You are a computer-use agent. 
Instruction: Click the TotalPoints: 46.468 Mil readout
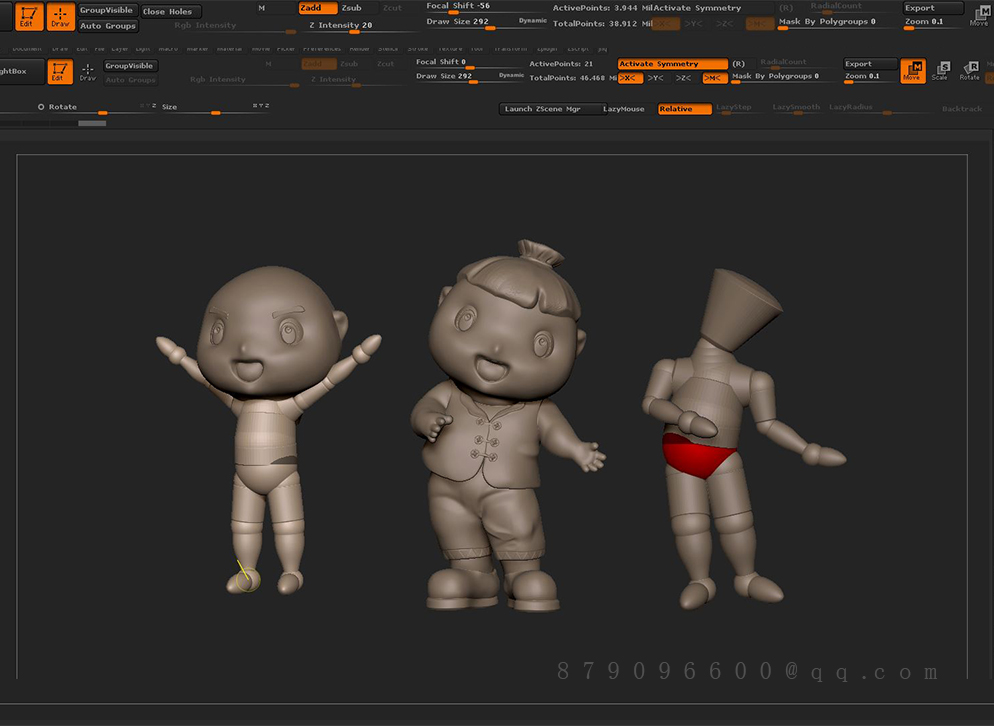tap(573, 78)
